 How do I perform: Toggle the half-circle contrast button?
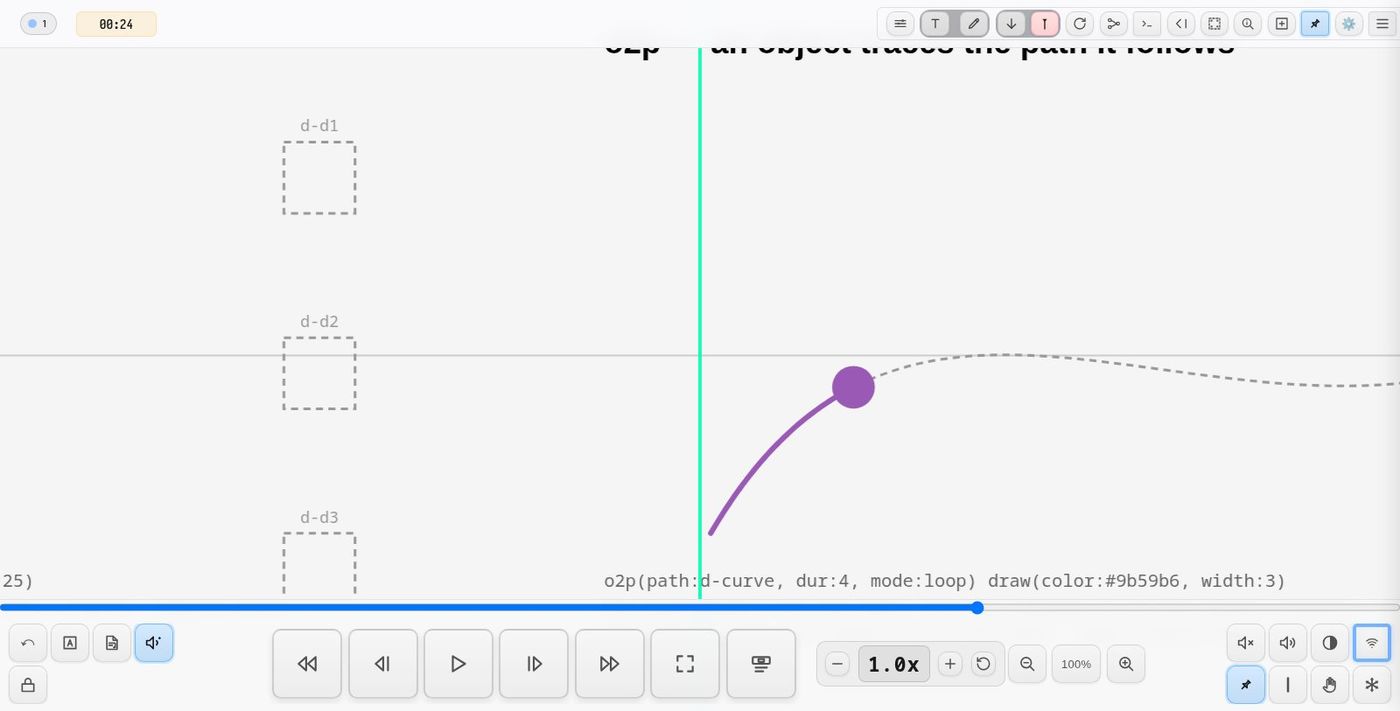coord(1330,643)
